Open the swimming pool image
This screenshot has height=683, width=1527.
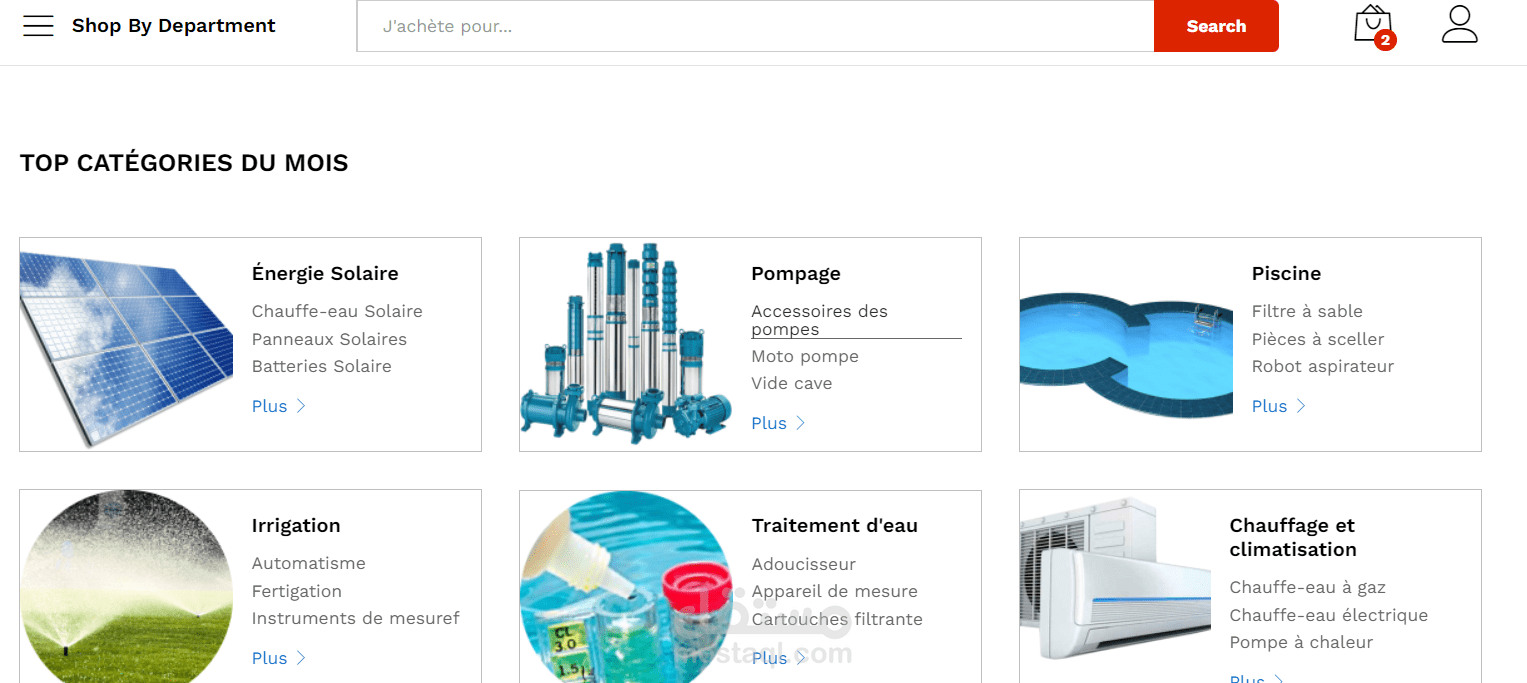pyautogui.click(x=1127, y=354)
